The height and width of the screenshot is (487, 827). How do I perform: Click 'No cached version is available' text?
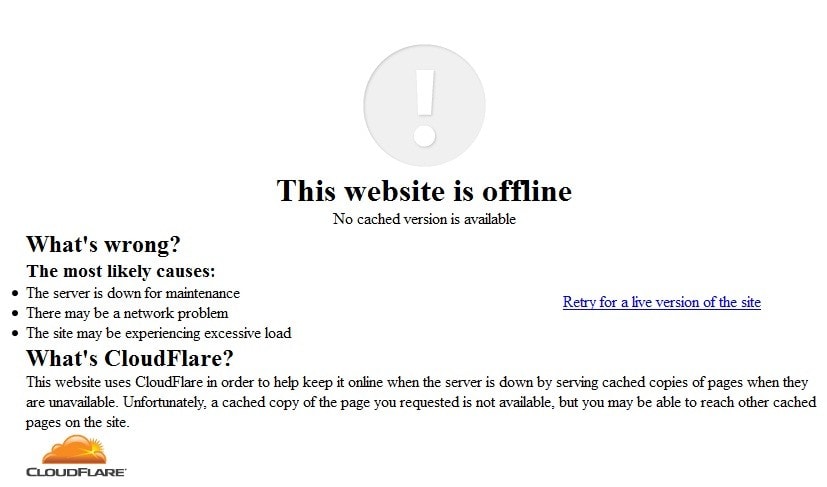point(424,219)
